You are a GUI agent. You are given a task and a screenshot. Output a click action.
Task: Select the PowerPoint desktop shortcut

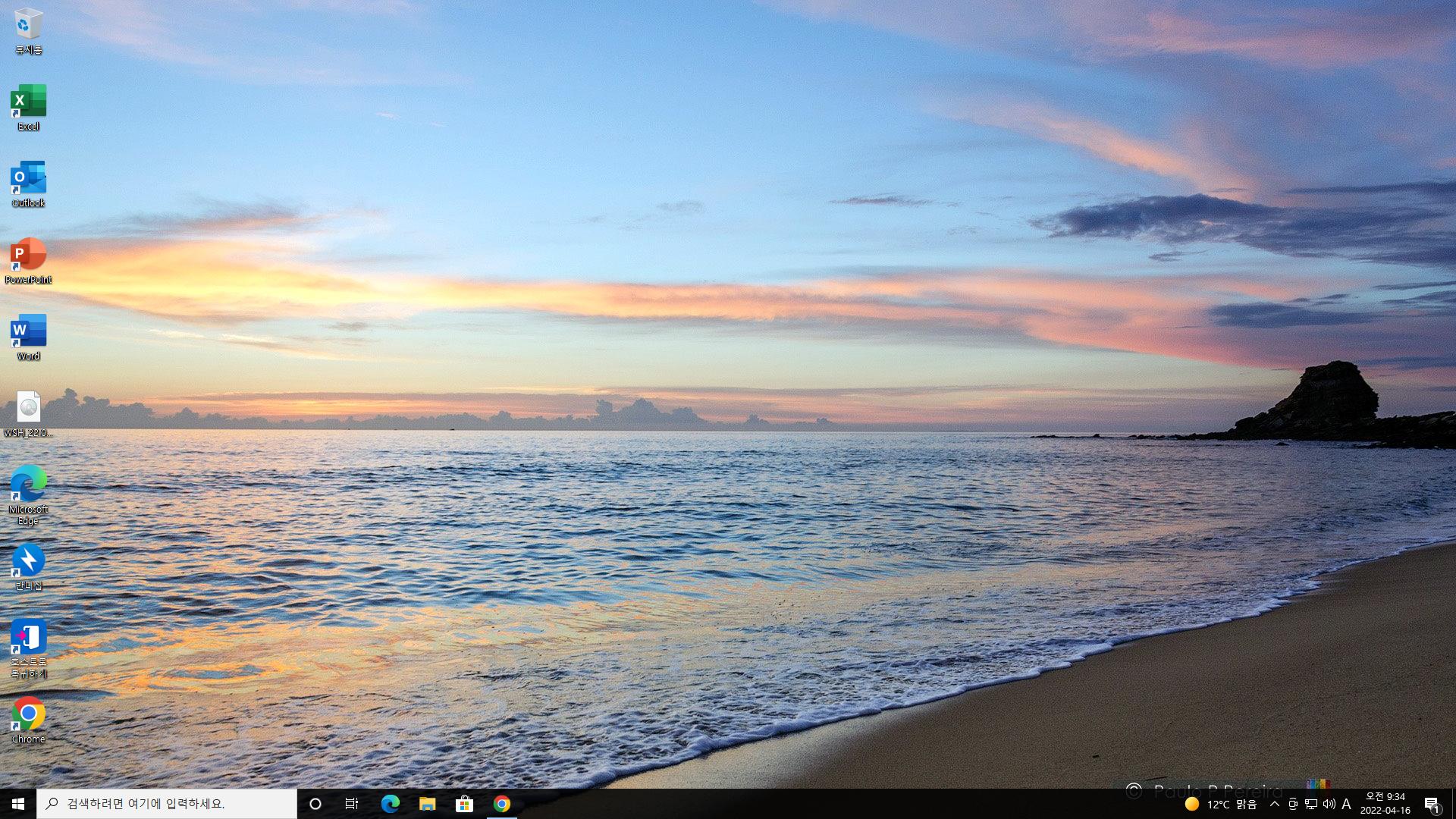[28, 261]
